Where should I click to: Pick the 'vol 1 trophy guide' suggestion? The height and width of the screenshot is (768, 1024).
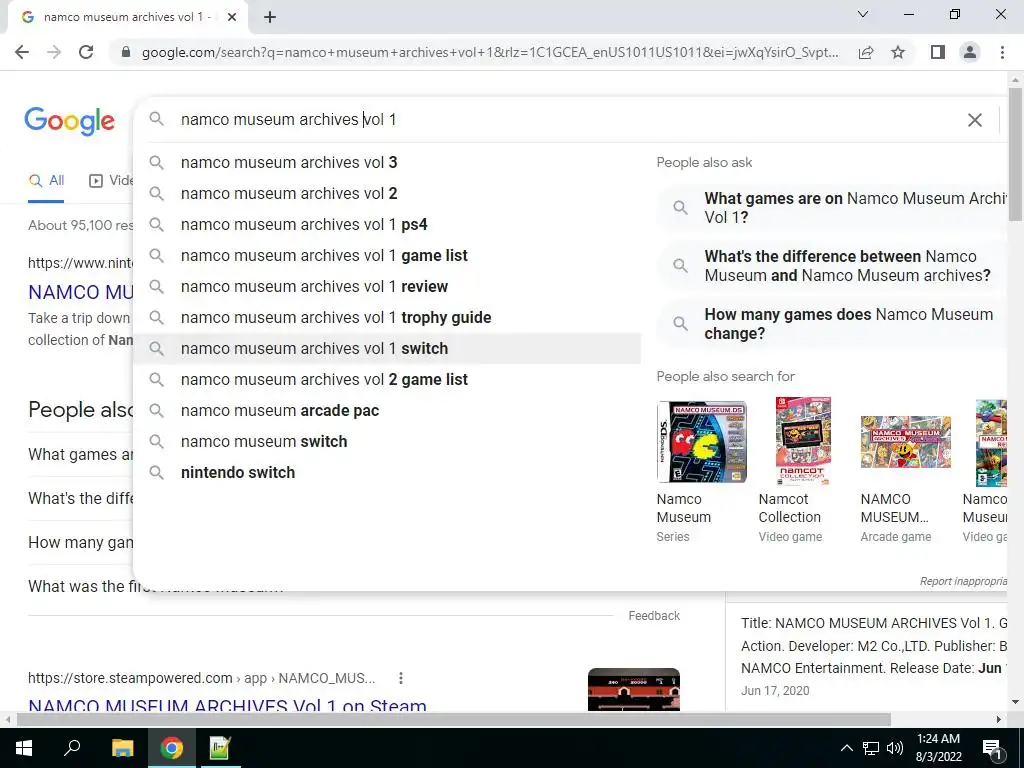(x=387, y=317)
